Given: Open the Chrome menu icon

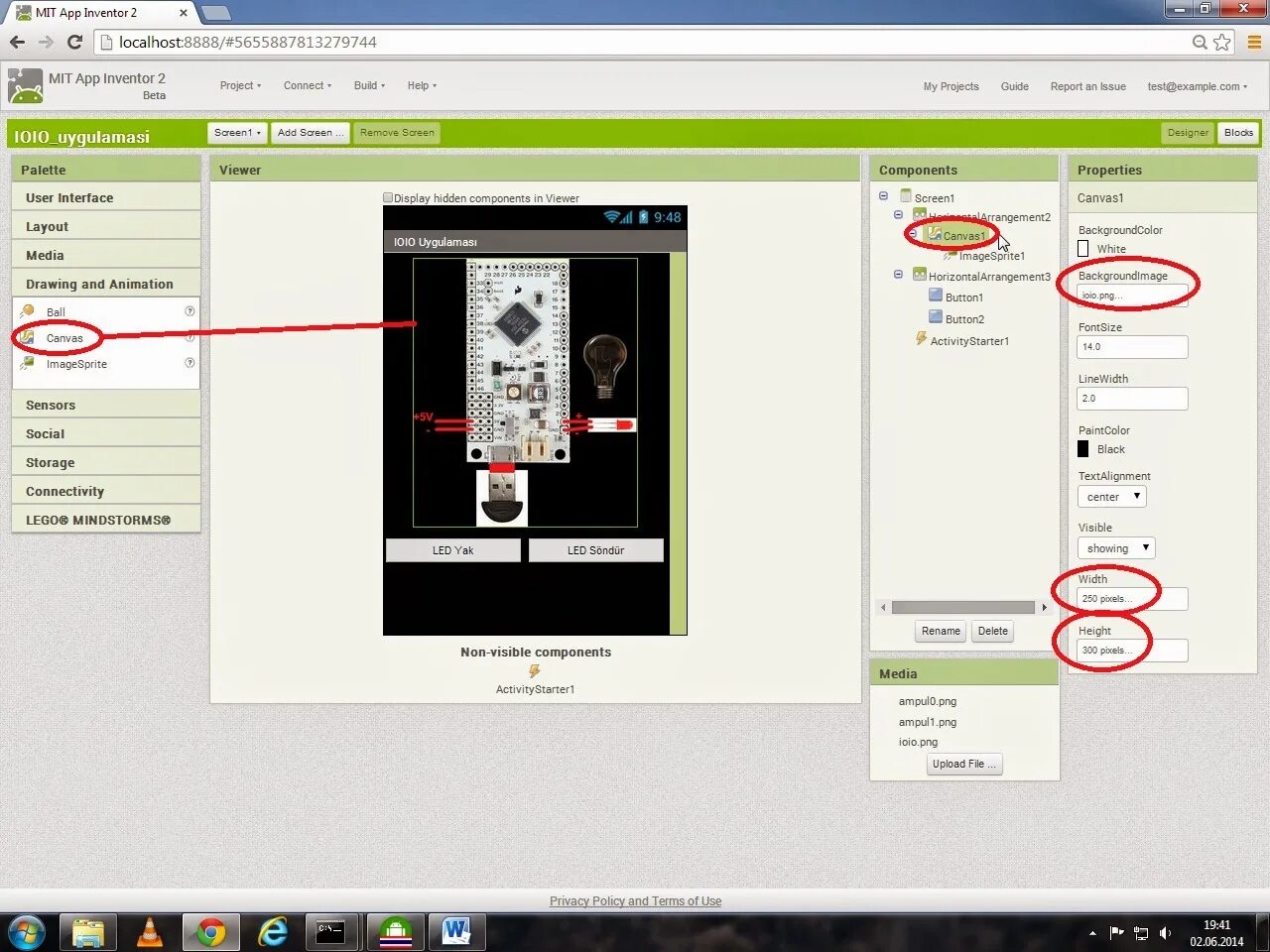Looking at the screenshot, I should 1254,42.
